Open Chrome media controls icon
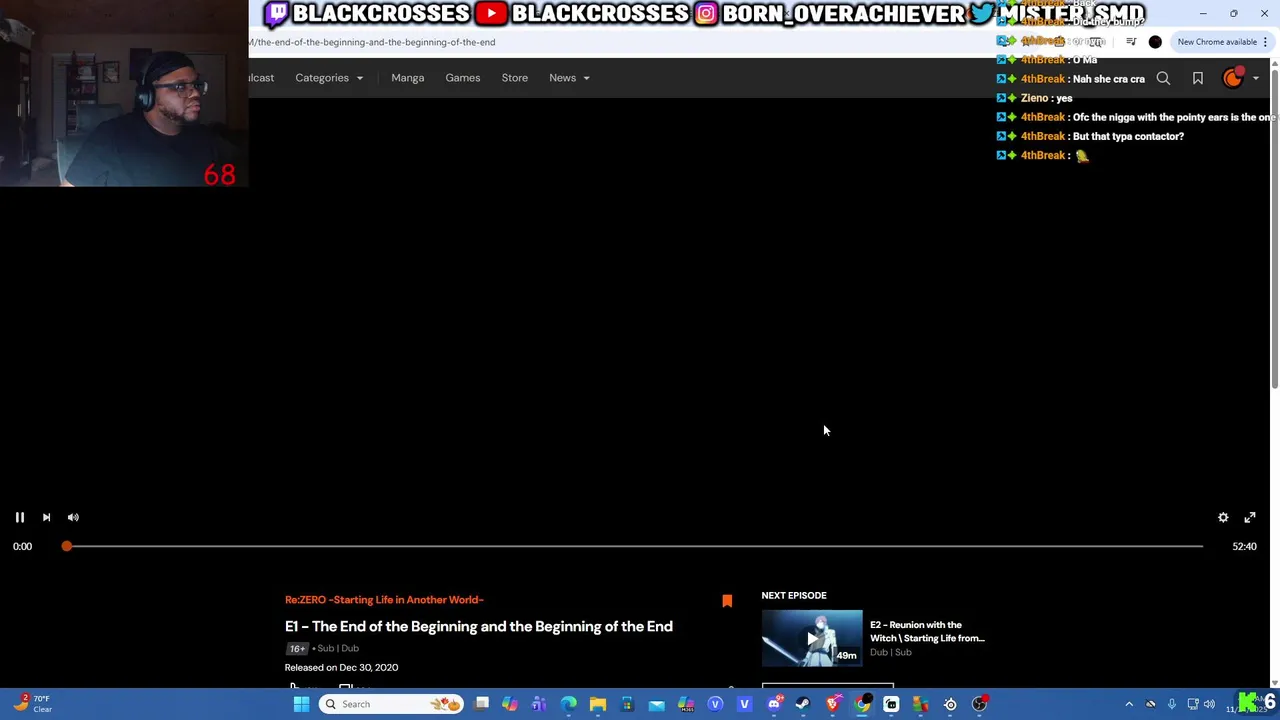 (1131, 42)
